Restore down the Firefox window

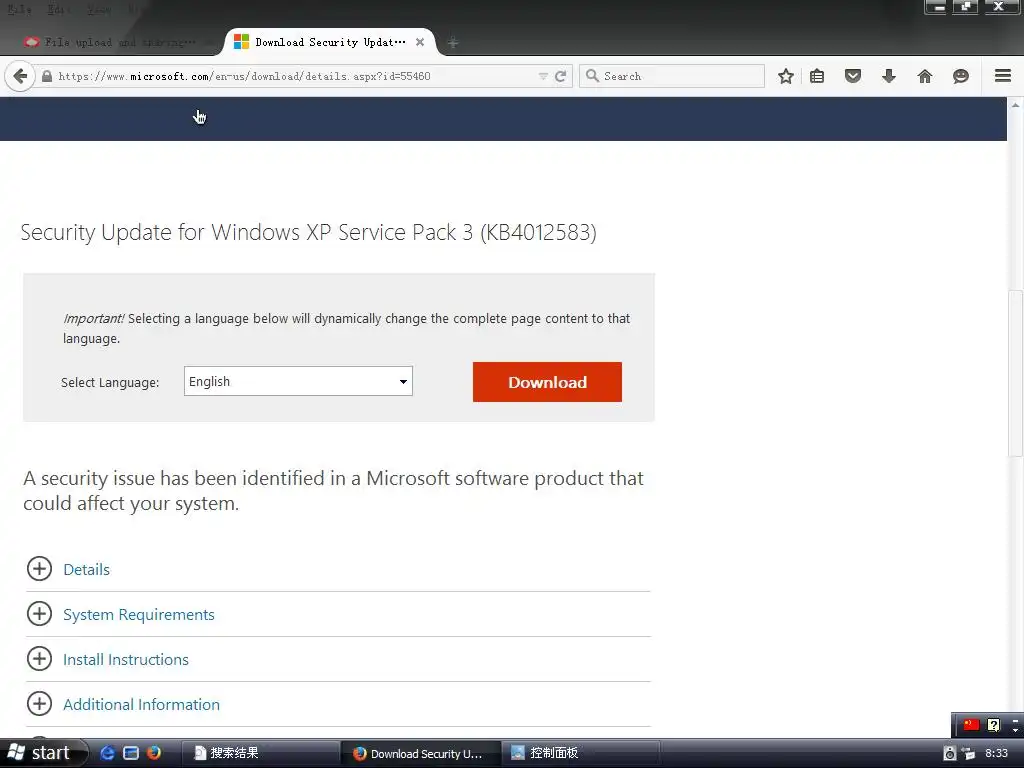(x=966, y=7)
